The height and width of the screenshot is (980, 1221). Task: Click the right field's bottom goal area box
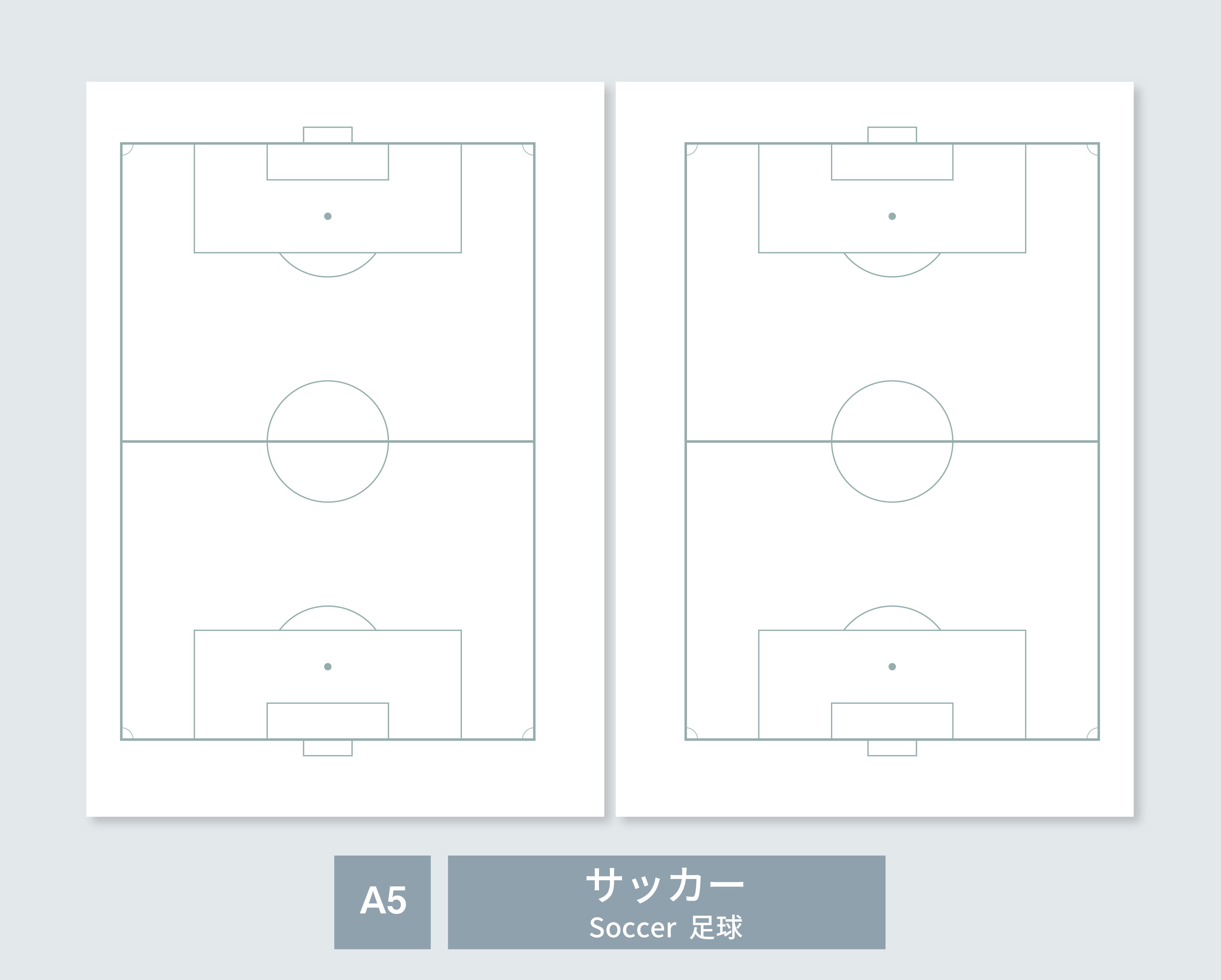click(892, 721)
